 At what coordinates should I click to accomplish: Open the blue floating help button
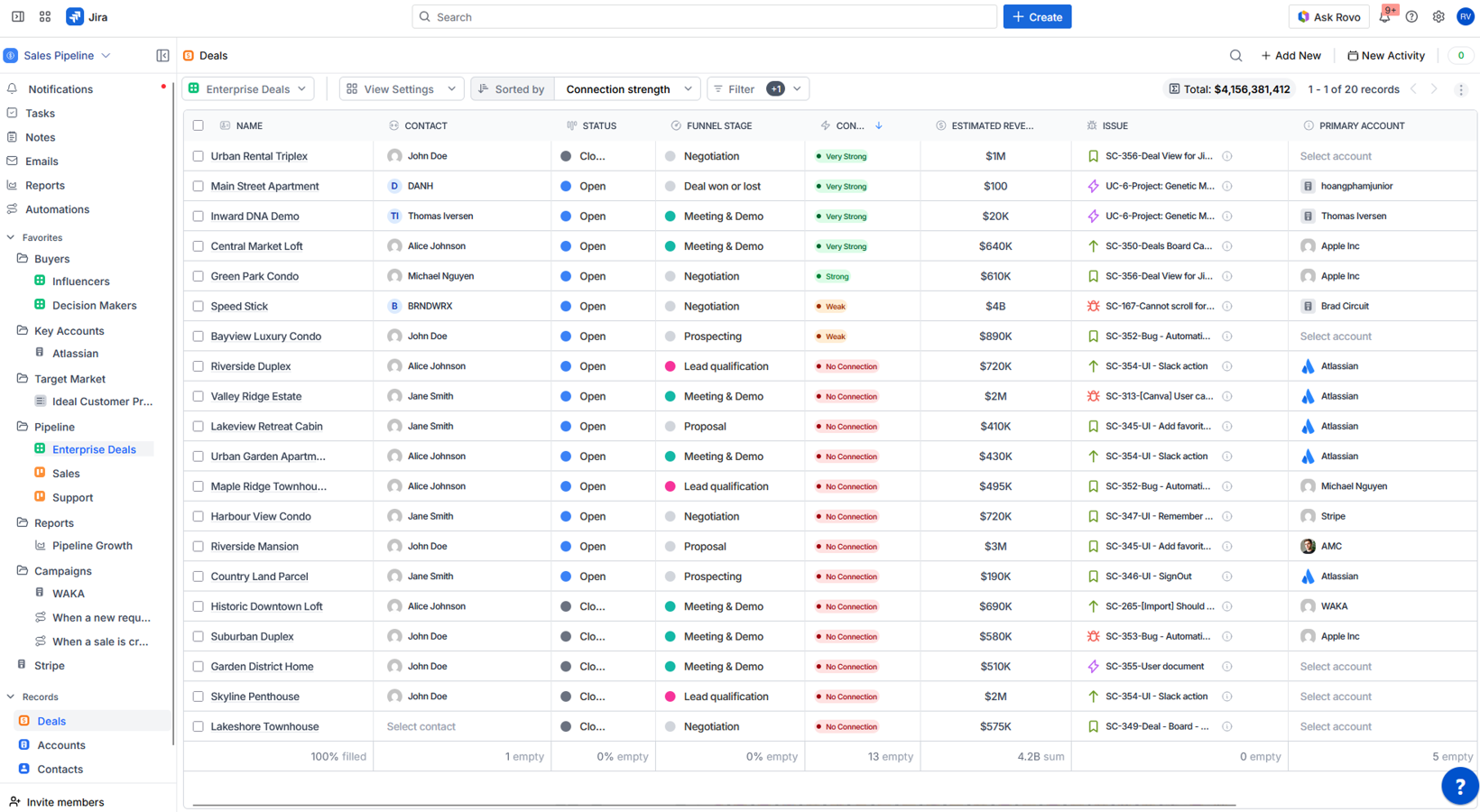click(1459, 786)
